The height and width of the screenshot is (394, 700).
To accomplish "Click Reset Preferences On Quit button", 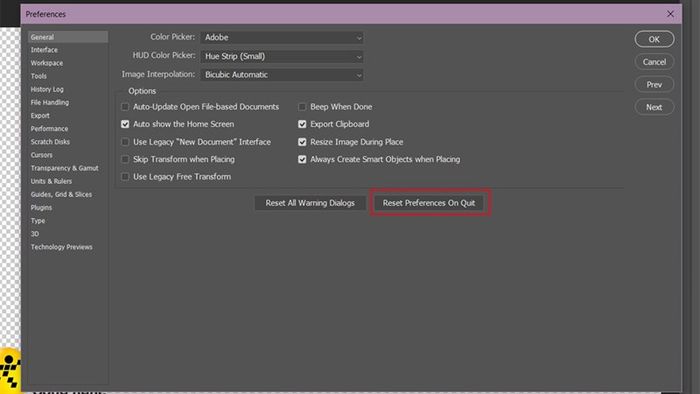I will (429, 203).
